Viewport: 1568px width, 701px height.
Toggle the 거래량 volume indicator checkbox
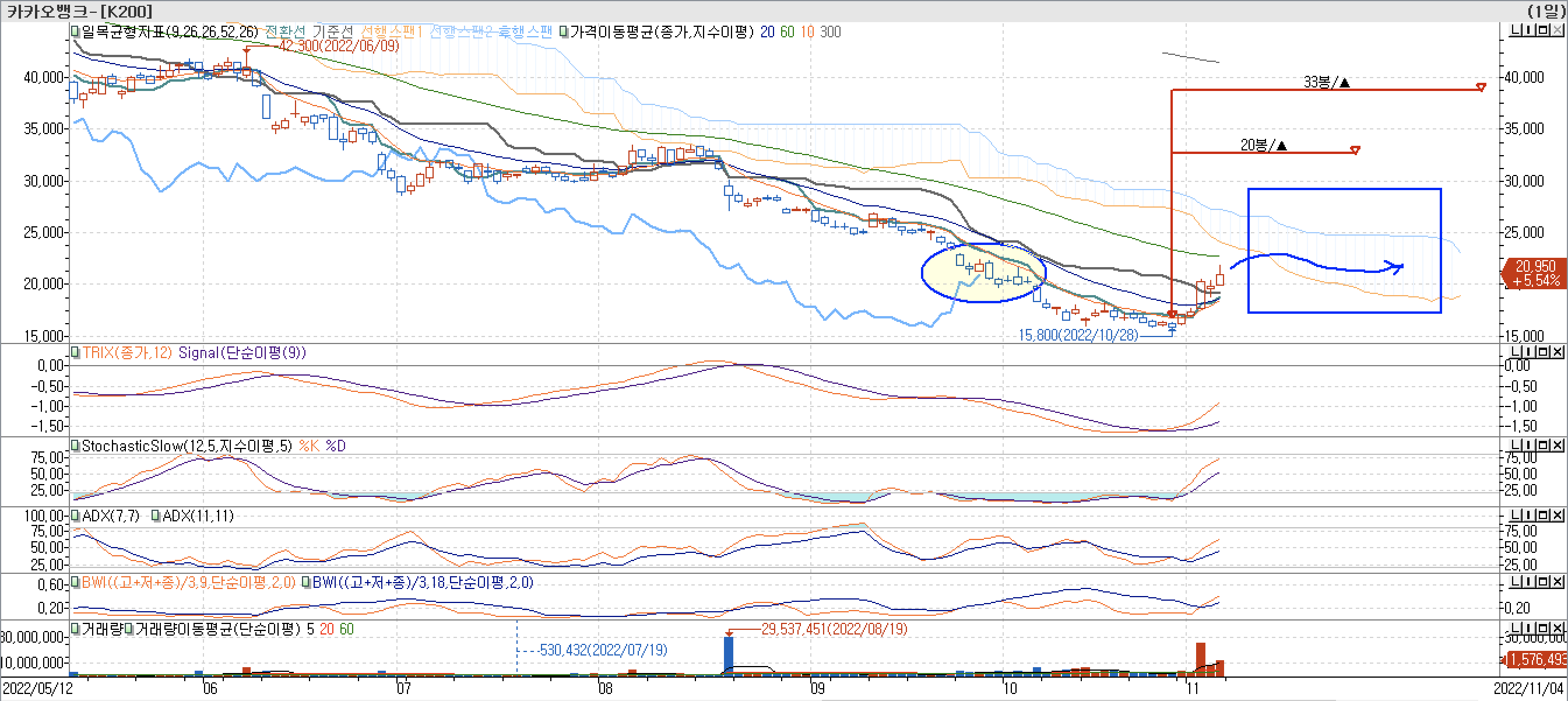75,628
